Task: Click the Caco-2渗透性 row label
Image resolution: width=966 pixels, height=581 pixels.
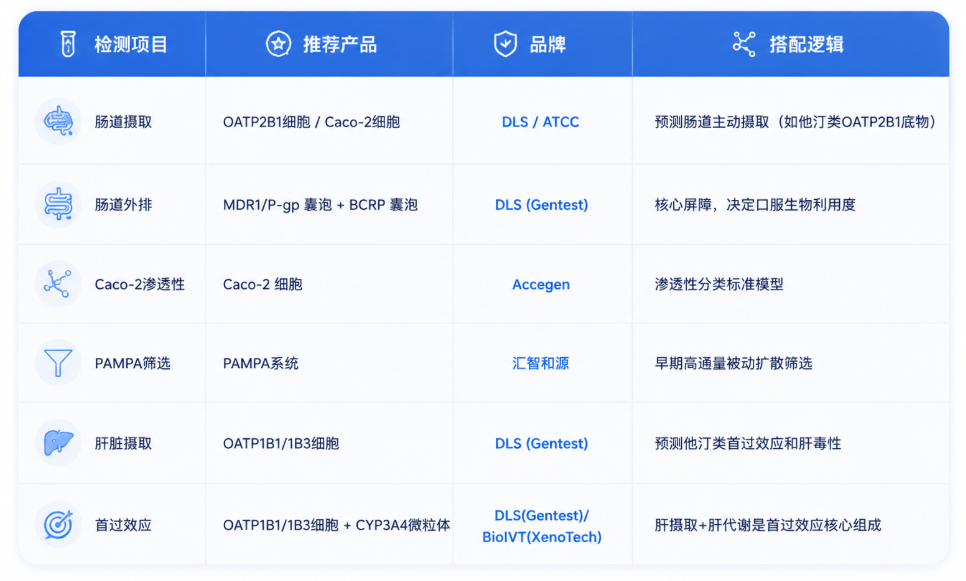Action: (x=140, y=284)
